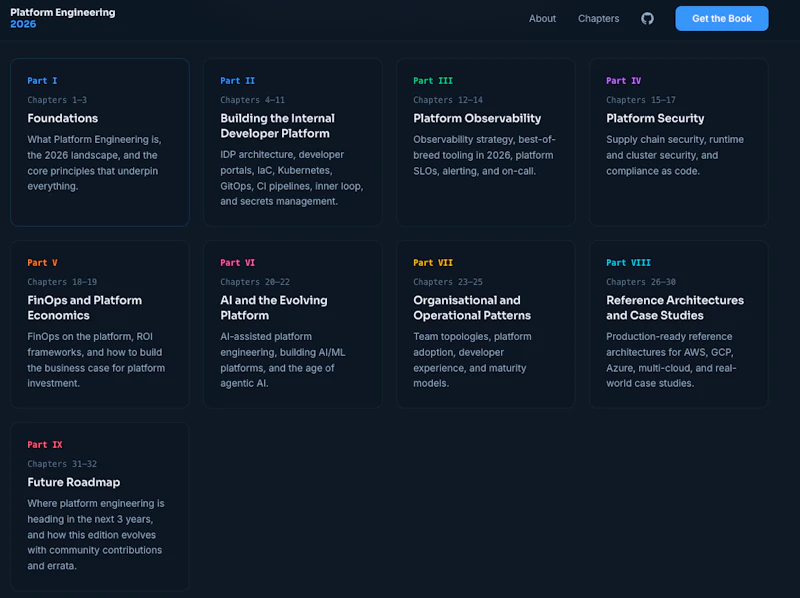Image resolution: width=800 pixels, height=598 pixels.
Task: Click description starting 'AI-assisted platform engineering'
Action: click(283, 360)
